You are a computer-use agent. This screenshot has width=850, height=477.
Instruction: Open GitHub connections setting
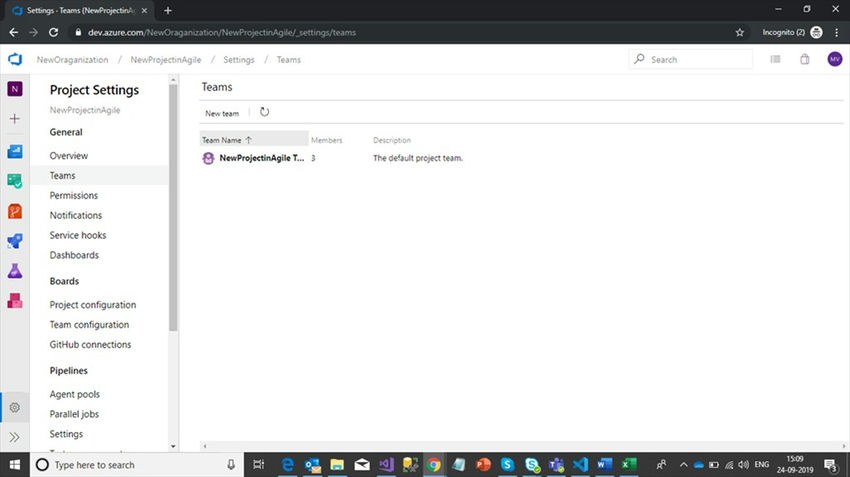[90, 344]
